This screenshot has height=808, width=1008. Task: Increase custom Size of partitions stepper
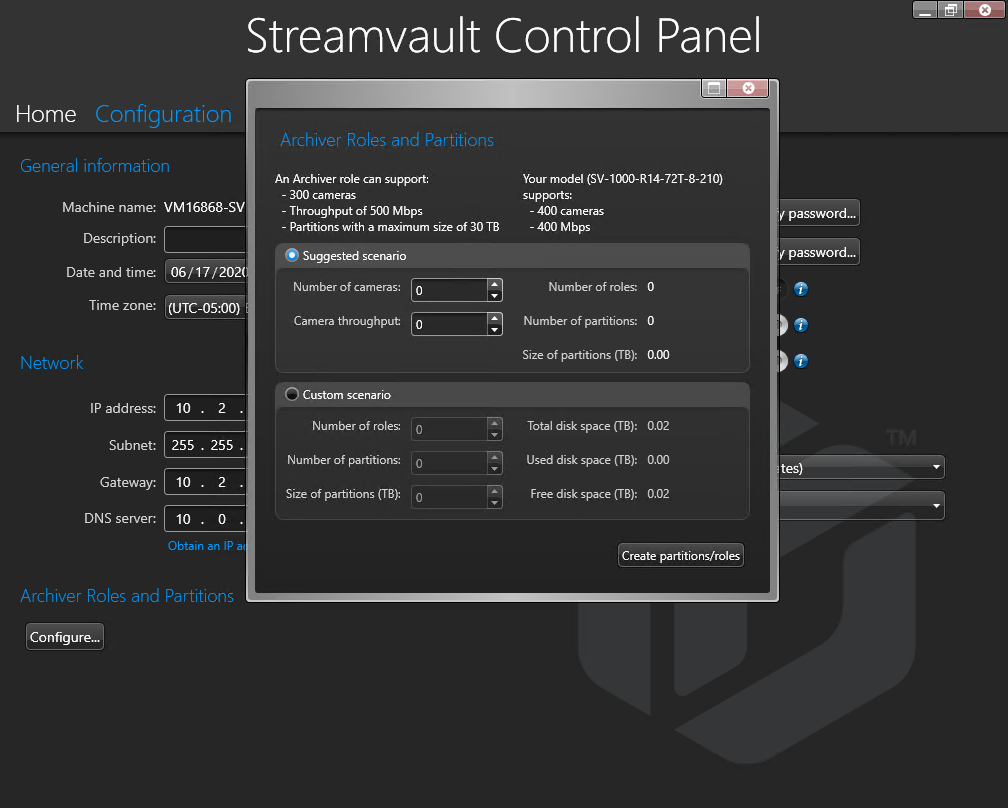click(494, 491)
